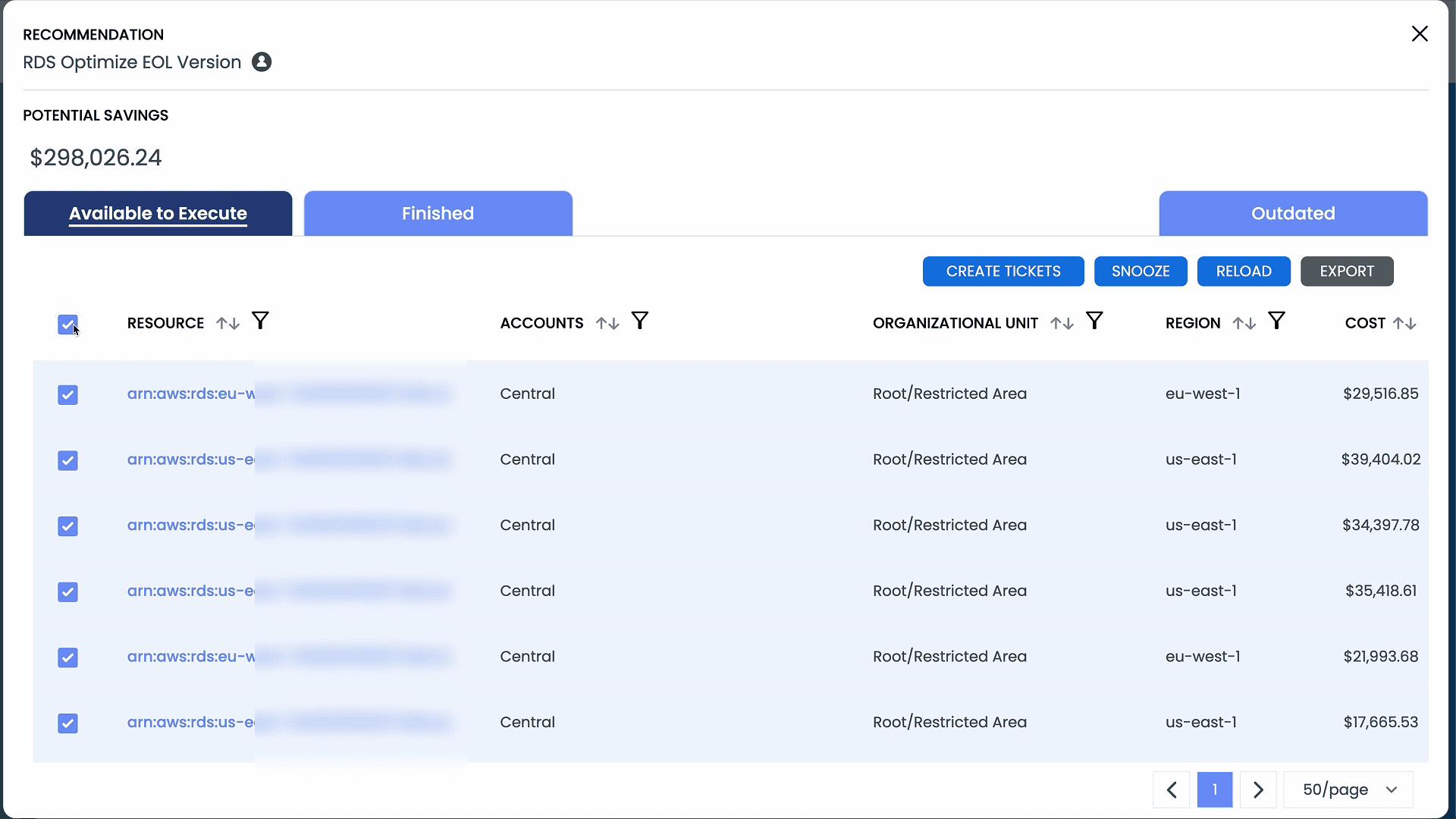
Task: Untick the checkbox for $17,665.53 row
Action: click(x=67, y=723)
